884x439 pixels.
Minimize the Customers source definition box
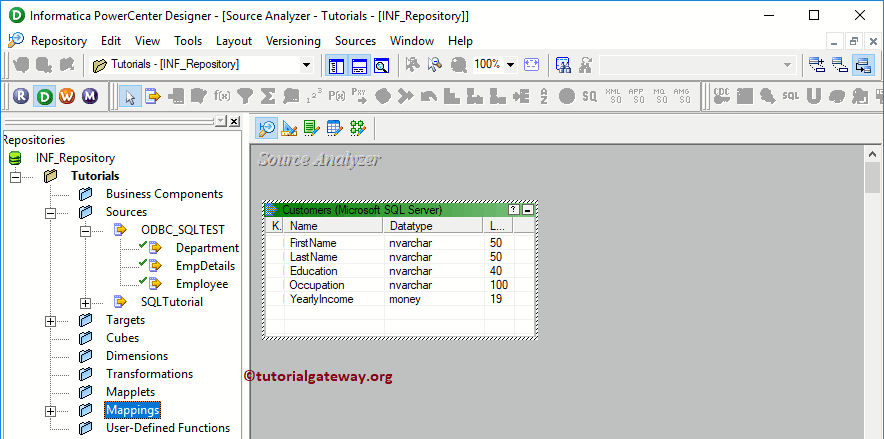pyautogui.click(x=528, y=210)
